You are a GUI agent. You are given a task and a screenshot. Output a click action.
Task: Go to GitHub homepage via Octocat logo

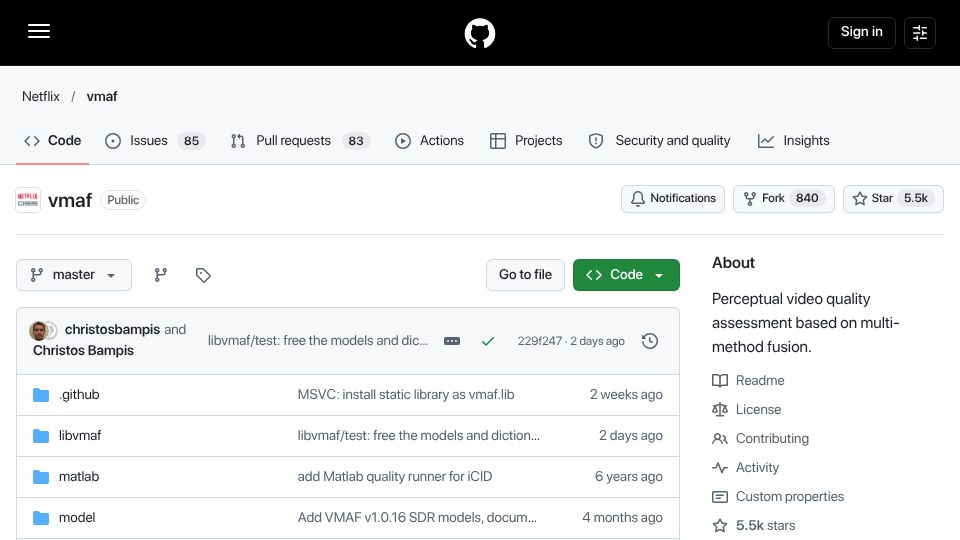(479, 33)
